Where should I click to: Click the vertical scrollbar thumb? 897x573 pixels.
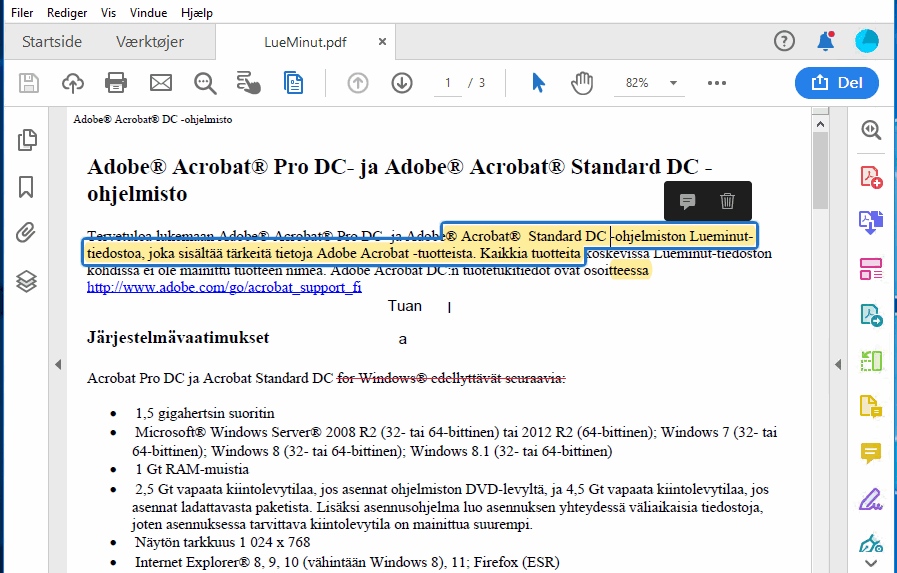point(820,170)
